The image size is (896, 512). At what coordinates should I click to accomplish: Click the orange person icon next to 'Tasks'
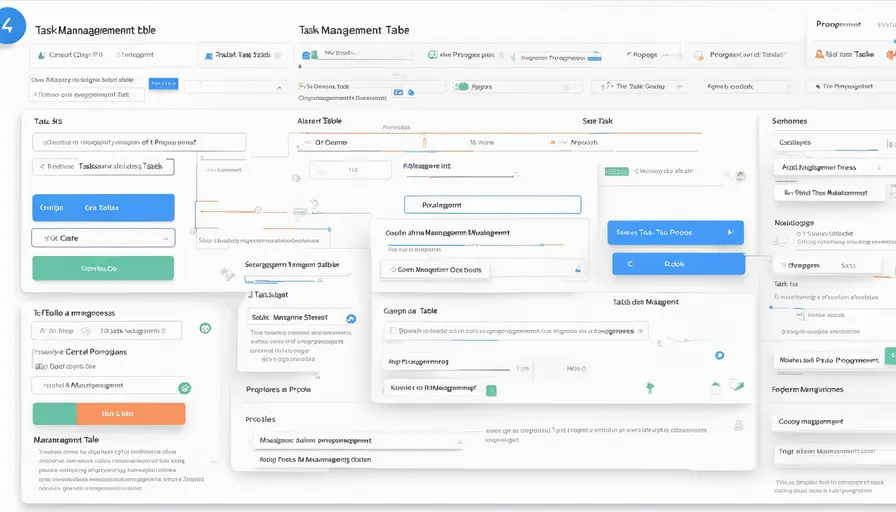(x=820, y=55)
